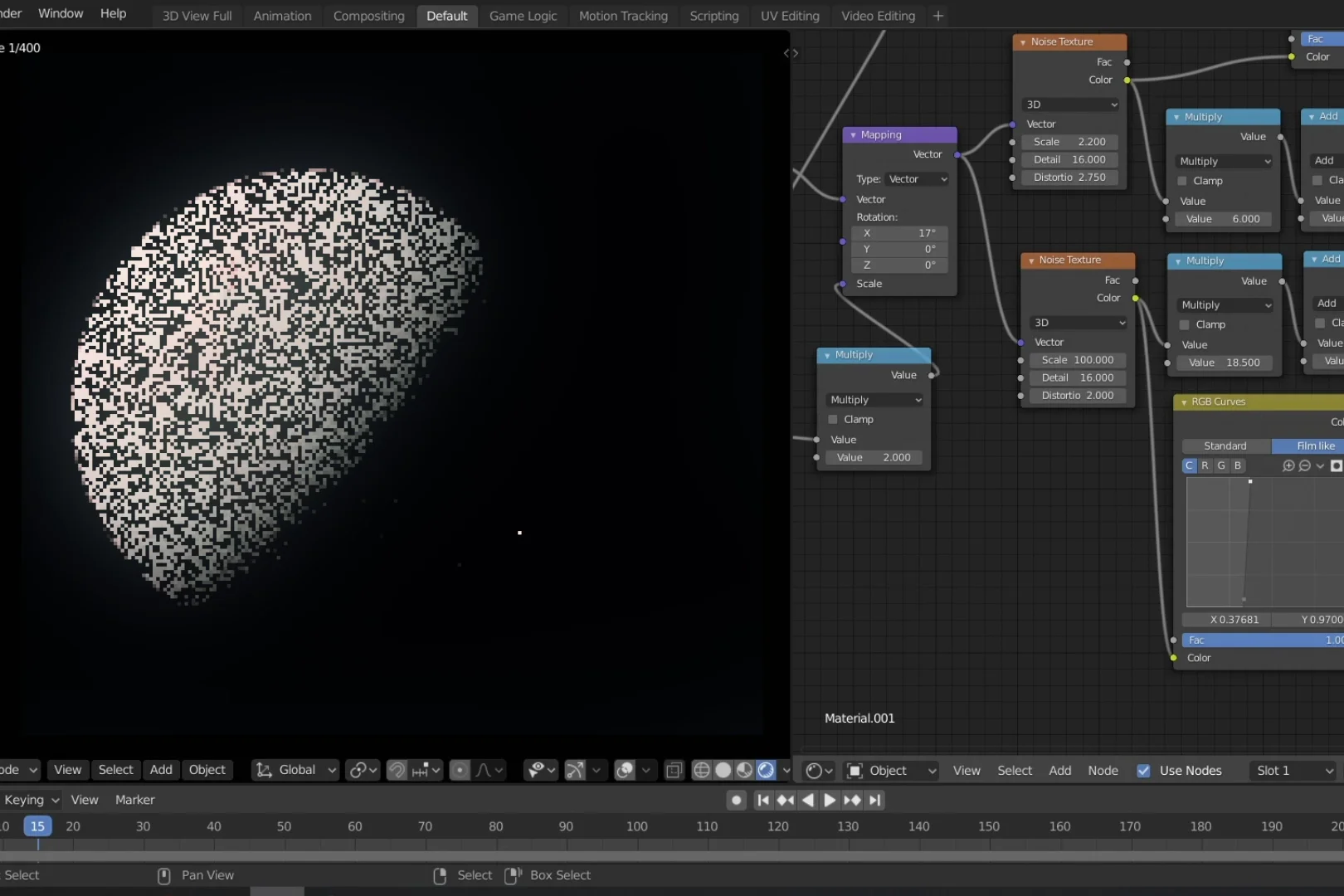Enable Clamp on the Value 18.500 Multiply node
This screenshot has height=896, width=1344.
[x=1184, y=324]
